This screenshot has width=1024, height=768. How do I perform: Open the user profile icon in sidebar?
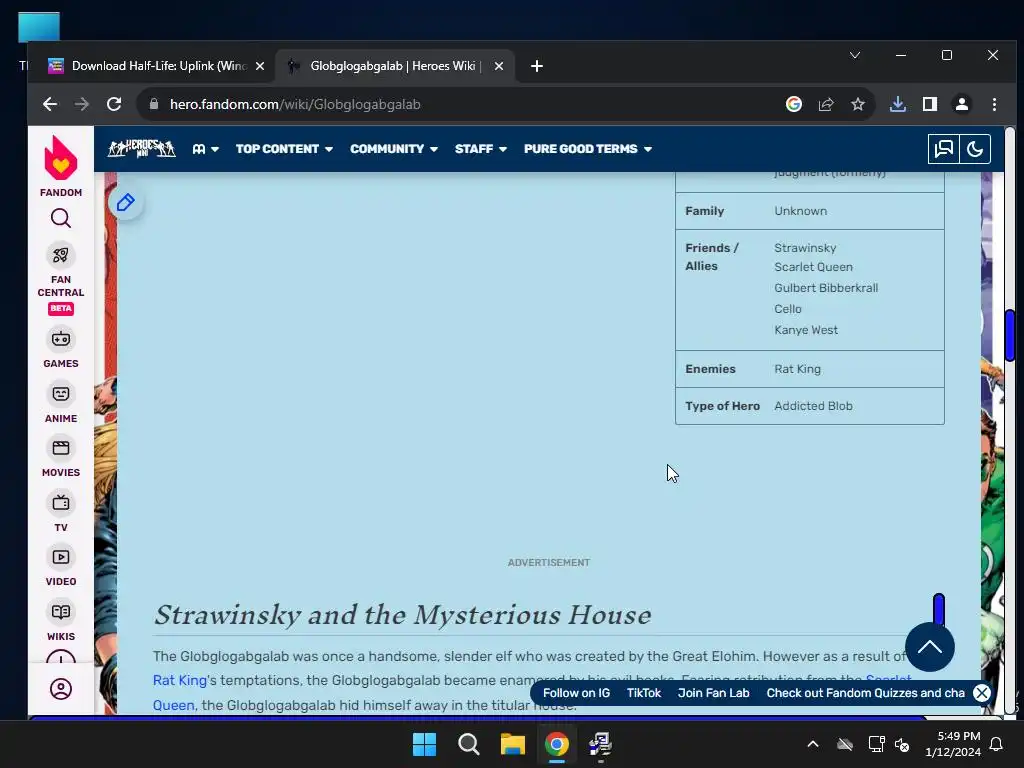(61, 689)
